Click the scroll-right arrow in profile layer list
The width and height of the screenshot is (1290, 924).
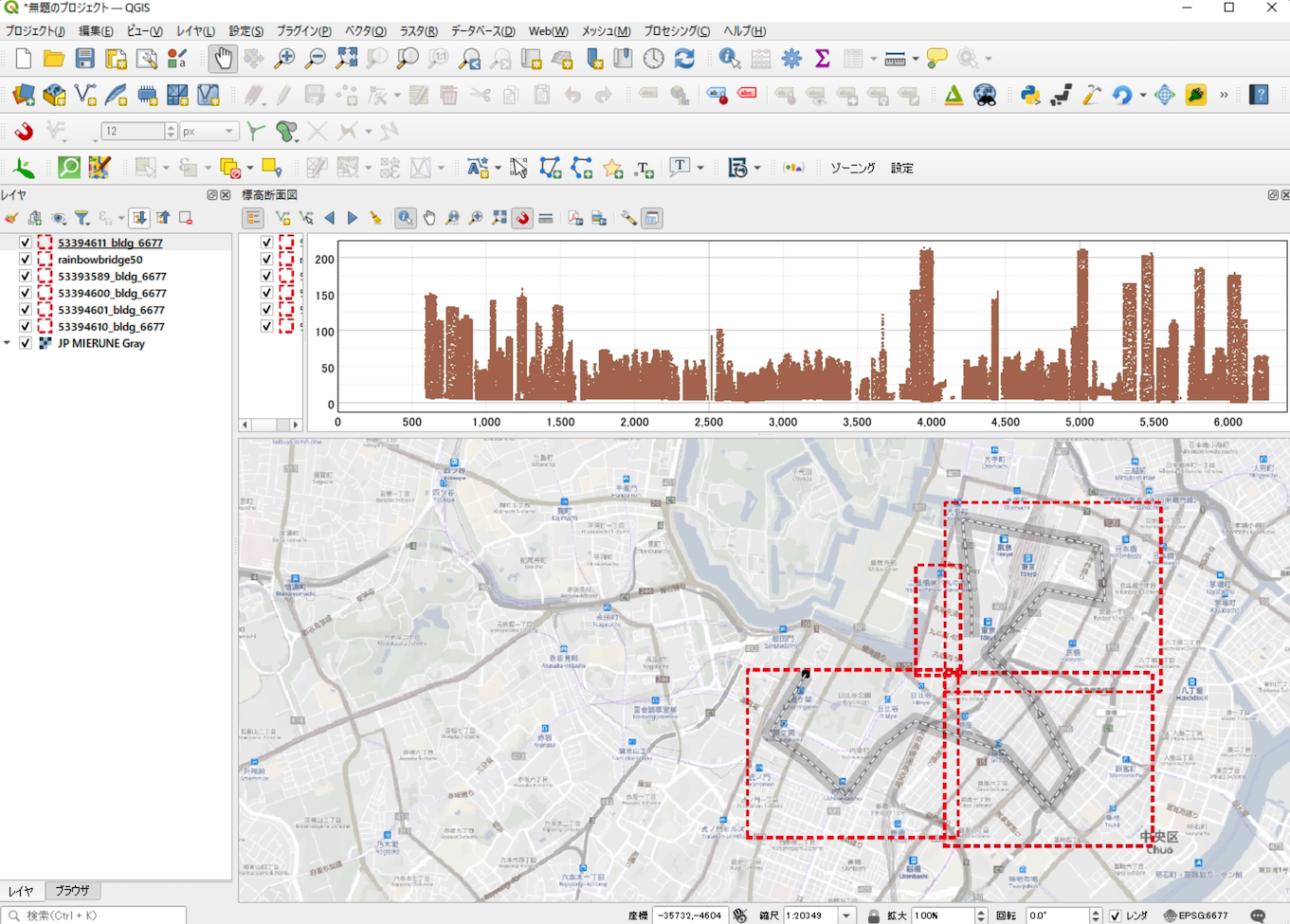click(x=296, y=425)
